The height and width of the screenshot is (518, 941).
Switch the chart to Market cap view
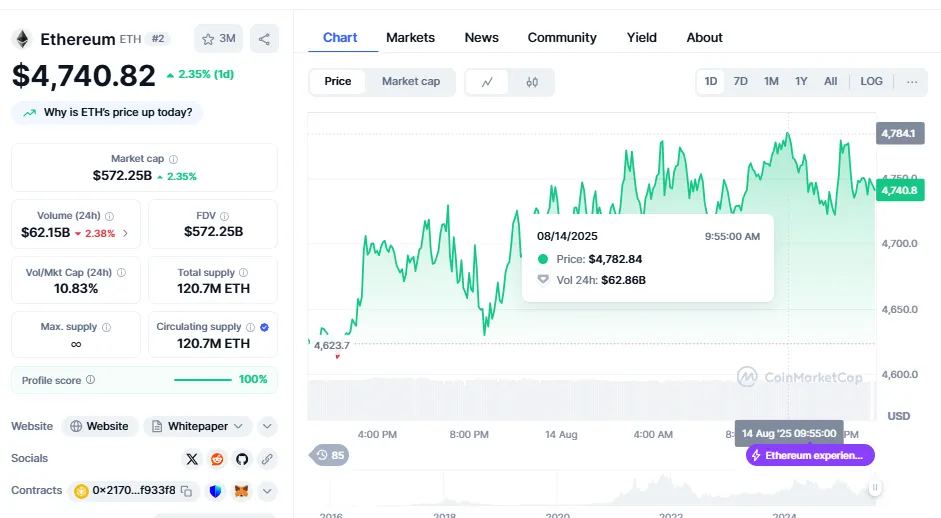tap(410, 81)
